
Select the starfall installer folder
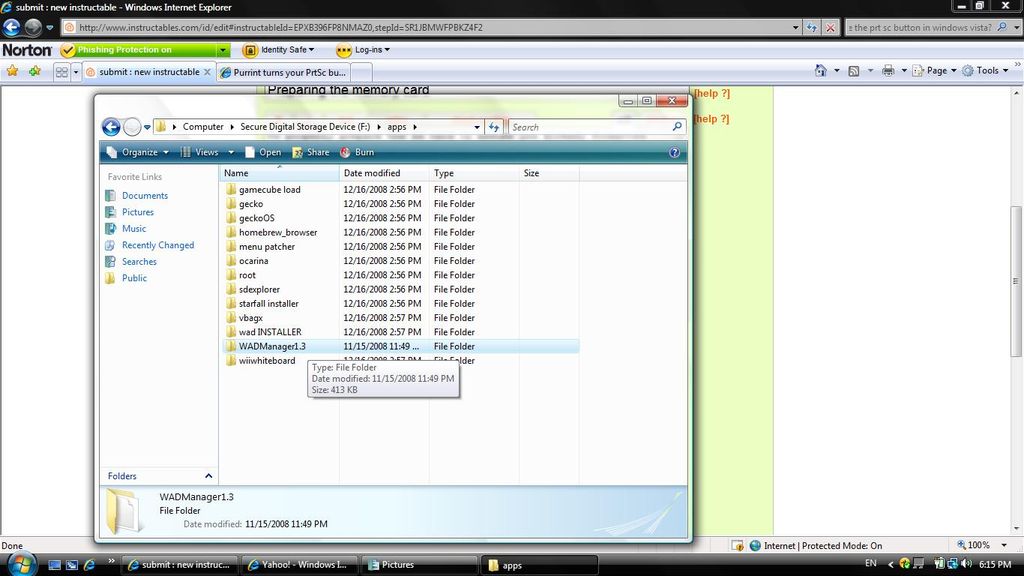point(268,304)
